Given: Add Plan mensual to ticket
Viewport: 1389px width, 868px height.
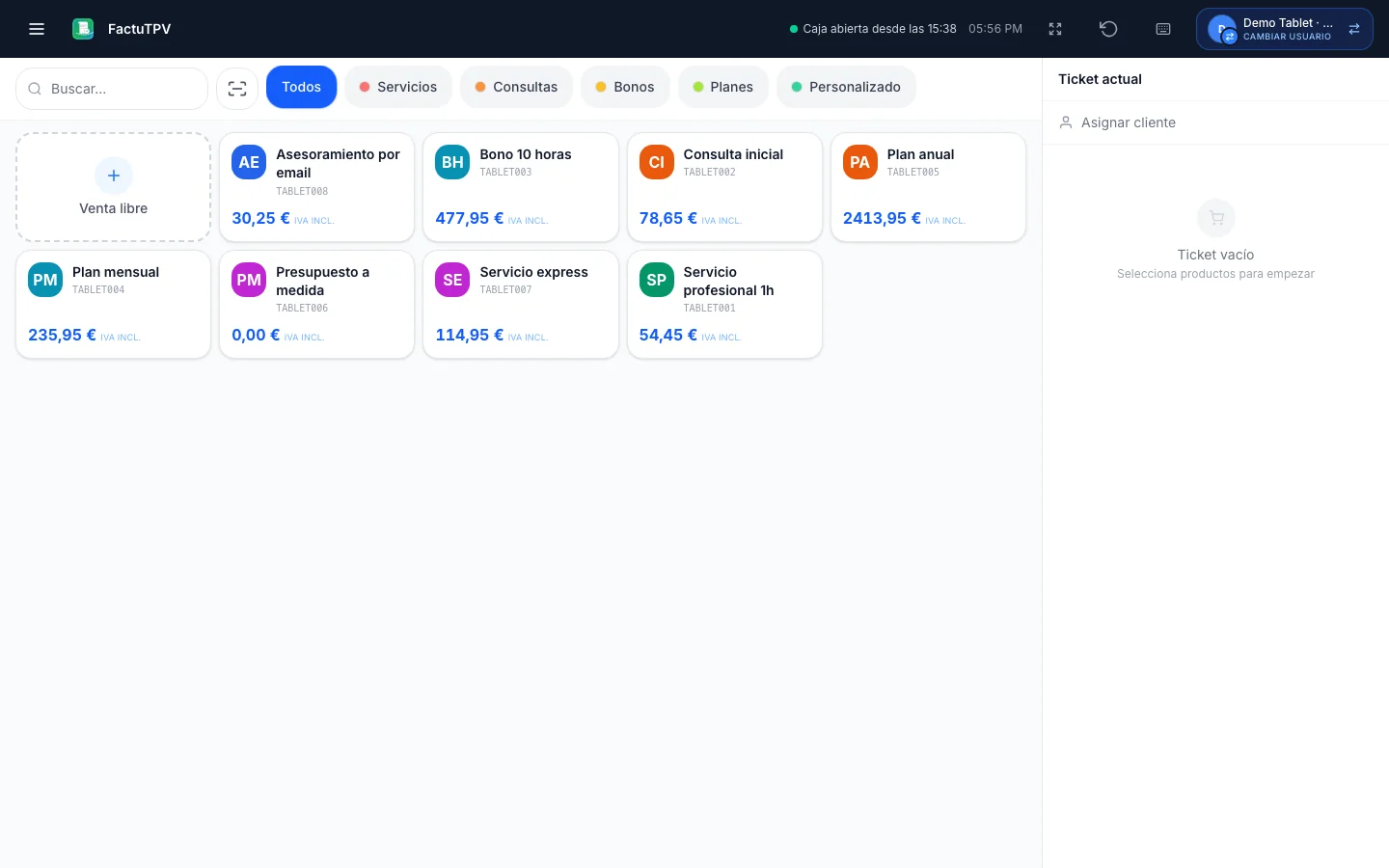Looking at the screenshot, I should 114,305.
